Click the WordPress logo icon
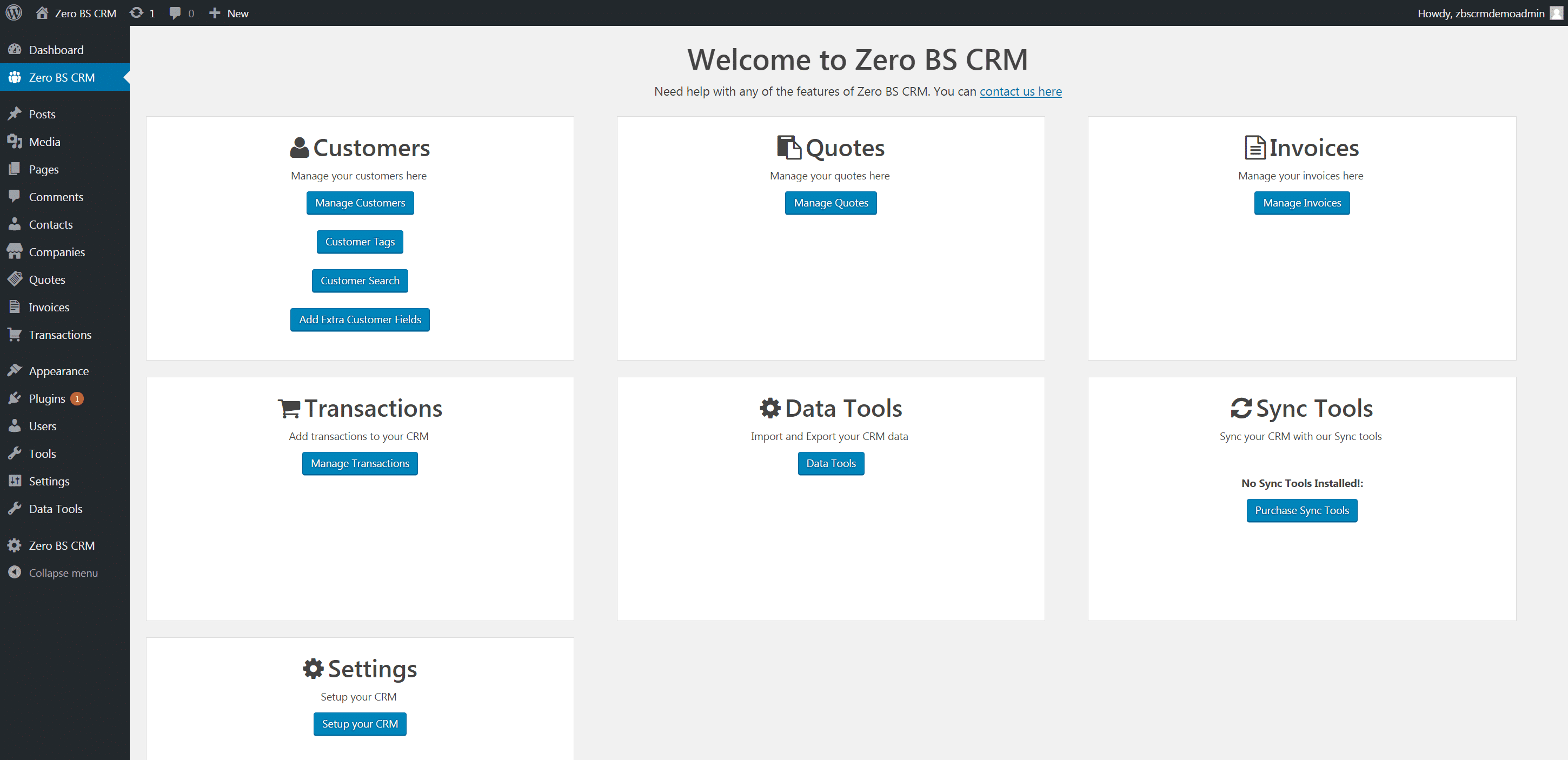The image size is (1568, 760). click(14, 13)
